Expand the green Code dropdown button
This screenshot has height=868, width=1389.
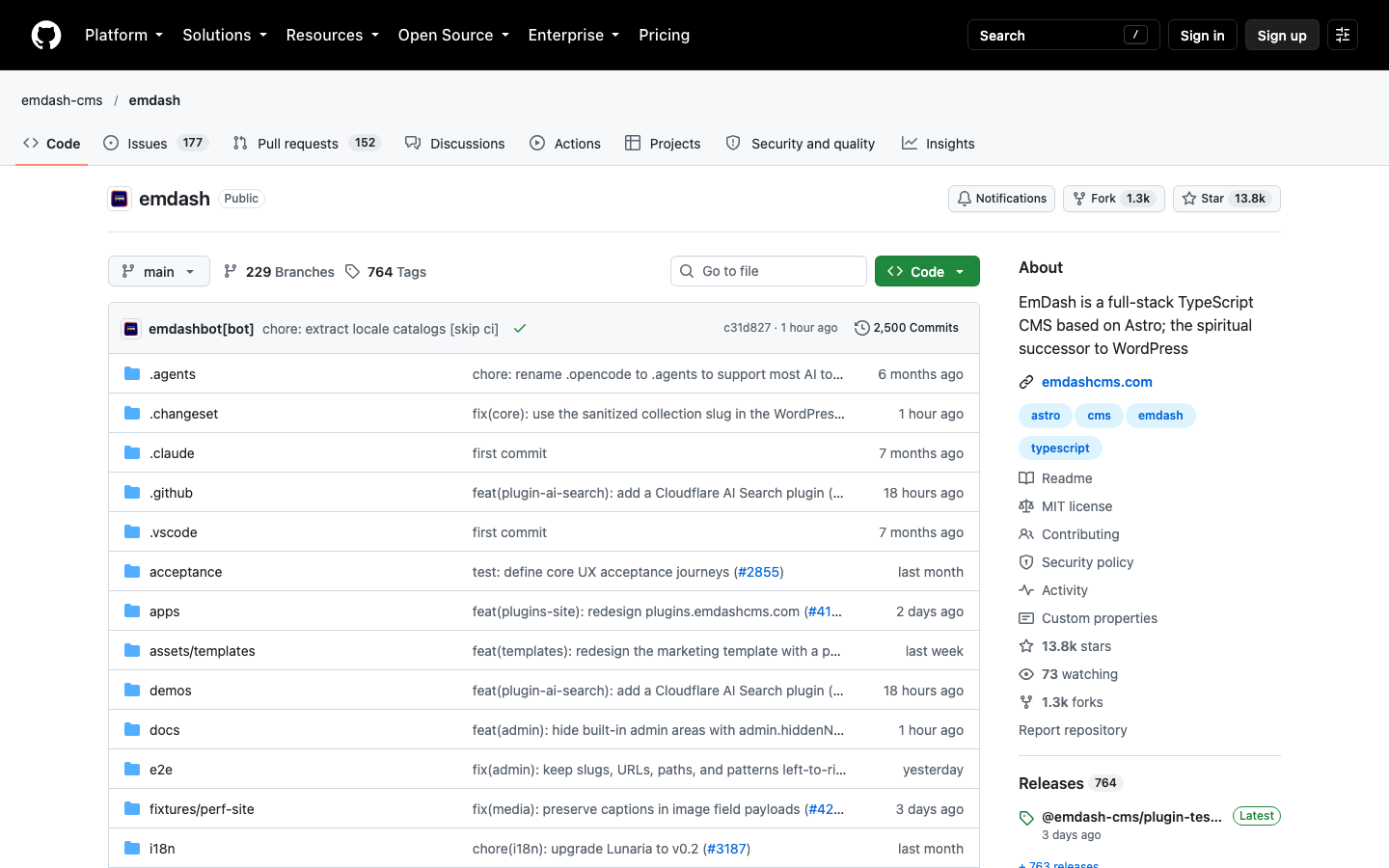pyautogui.click(x=927, y=271)
